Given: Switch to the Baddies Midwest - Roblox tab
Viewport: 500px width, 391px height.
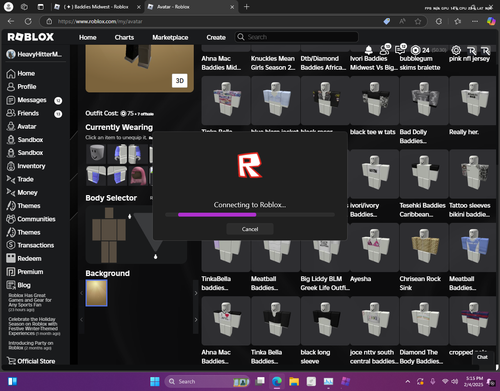Looking at the screenshot, I should click(96, 7).
